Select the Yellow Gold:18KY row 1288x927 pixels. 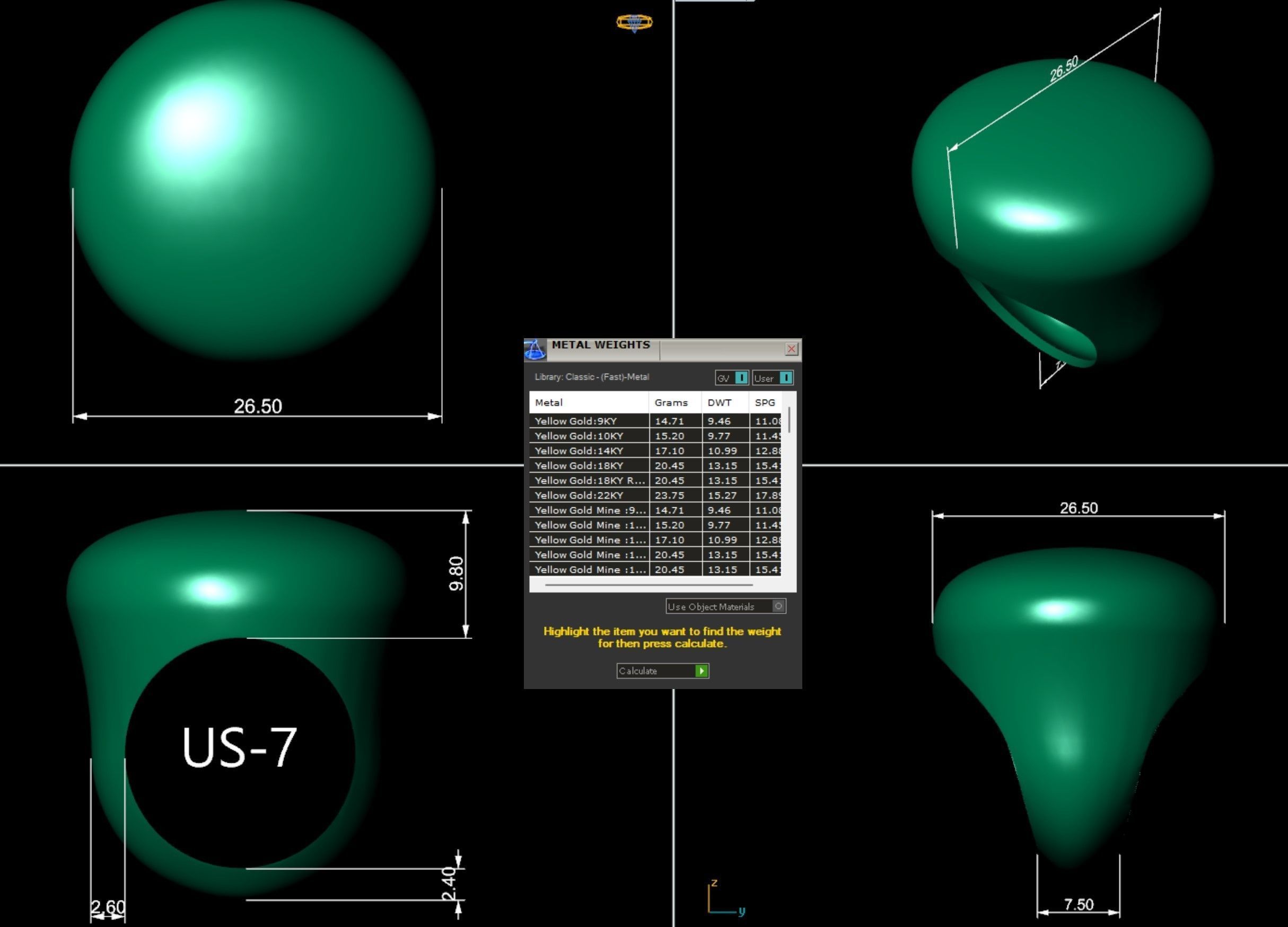pyautogui.click(x=655, y=465)
